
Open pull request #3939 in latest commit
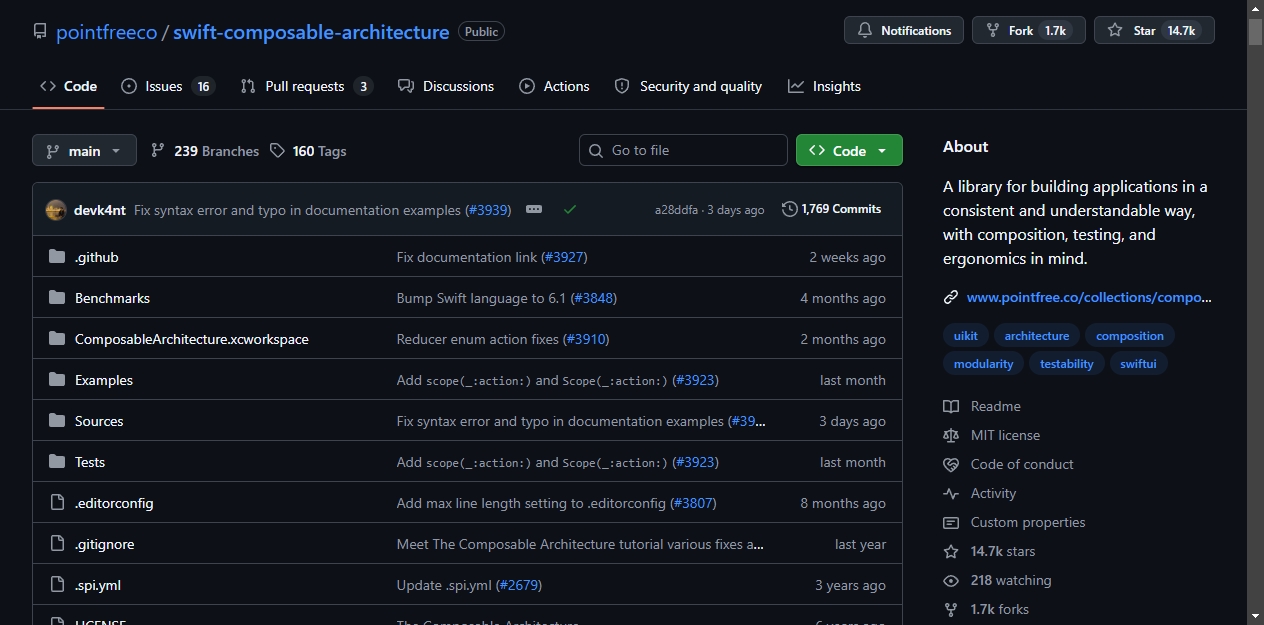488,210
